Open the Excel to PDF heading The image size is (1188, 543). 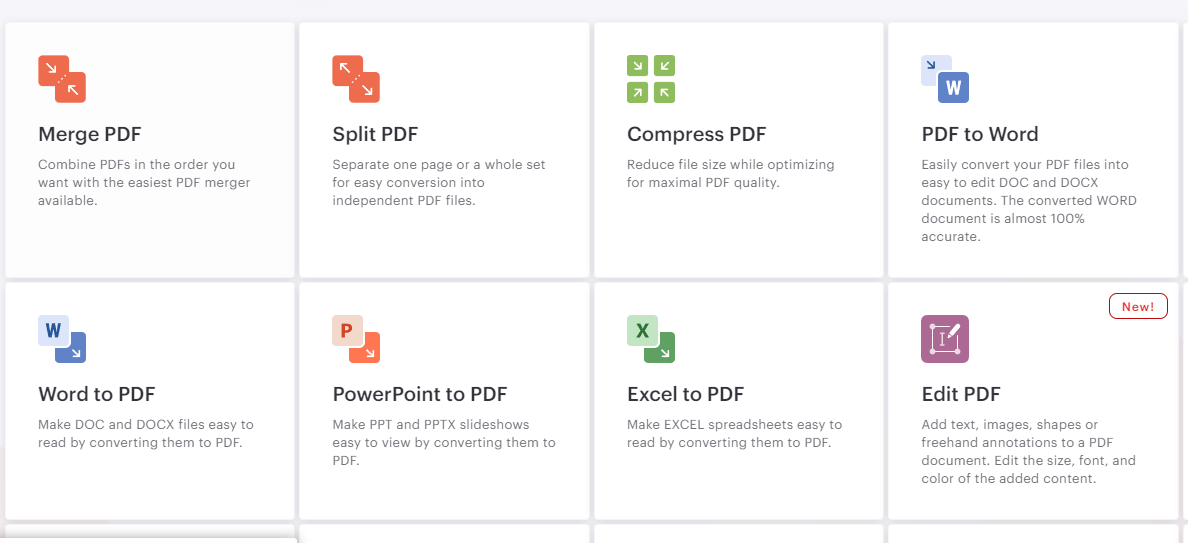tap(686, 395)
